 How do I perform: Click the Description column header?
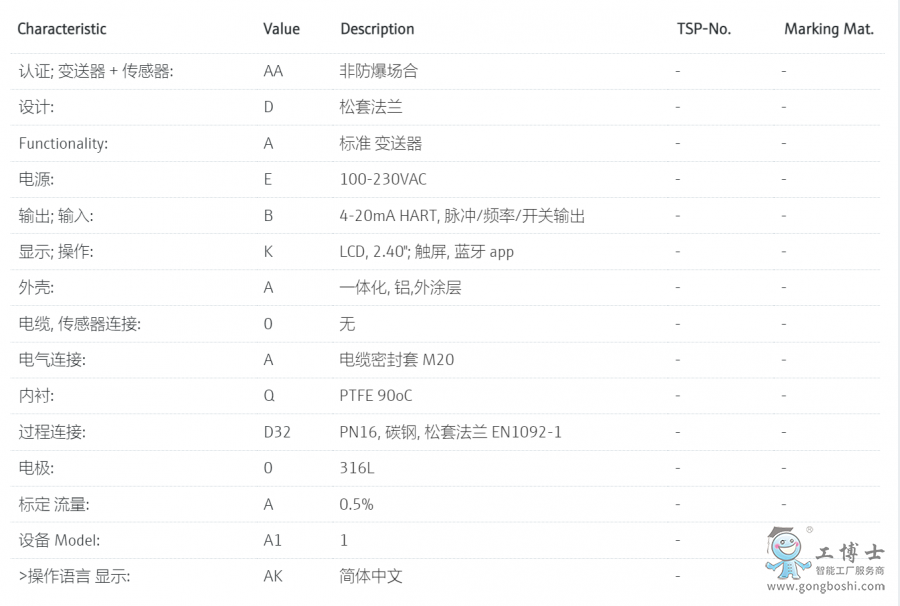(377, 29)
